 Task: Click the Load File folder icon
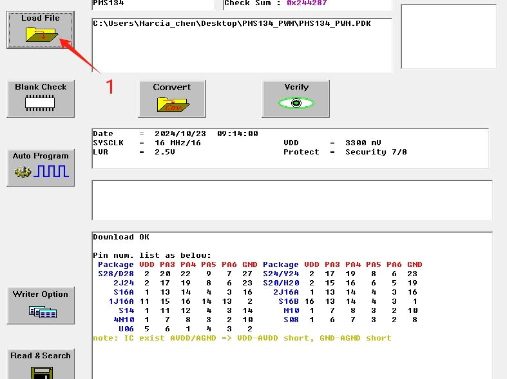pos(42,35)
